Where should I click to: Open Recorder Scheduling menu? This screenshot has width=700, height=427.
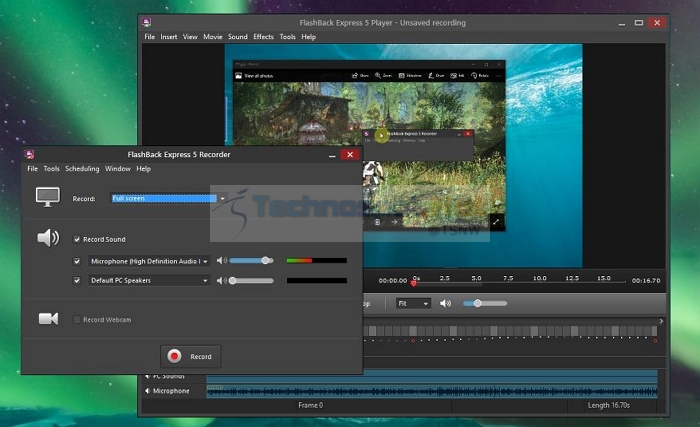point(82,168)
